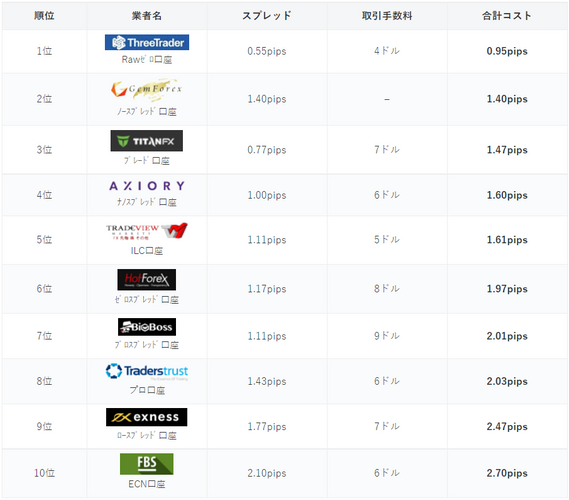Screen dimensions: 569x500
Task: Click the 8ドル commission for HotForex
Action: (x=387, y=288)
